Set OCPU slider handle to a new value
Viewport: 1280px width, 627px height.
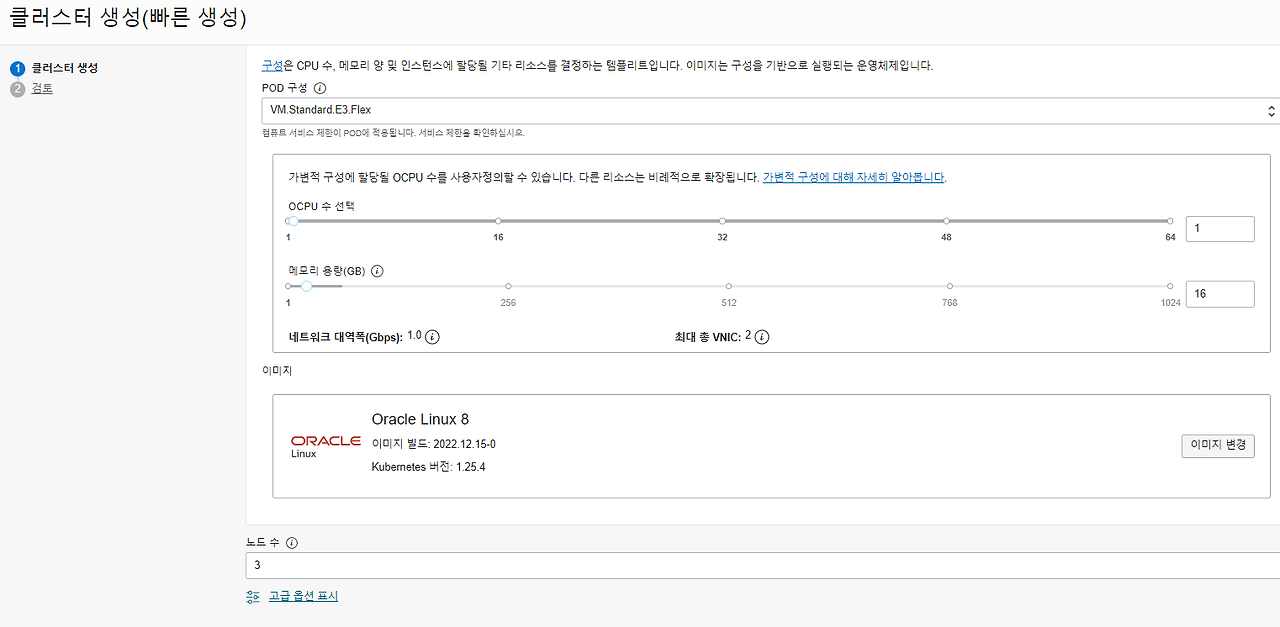click(291, 220)
